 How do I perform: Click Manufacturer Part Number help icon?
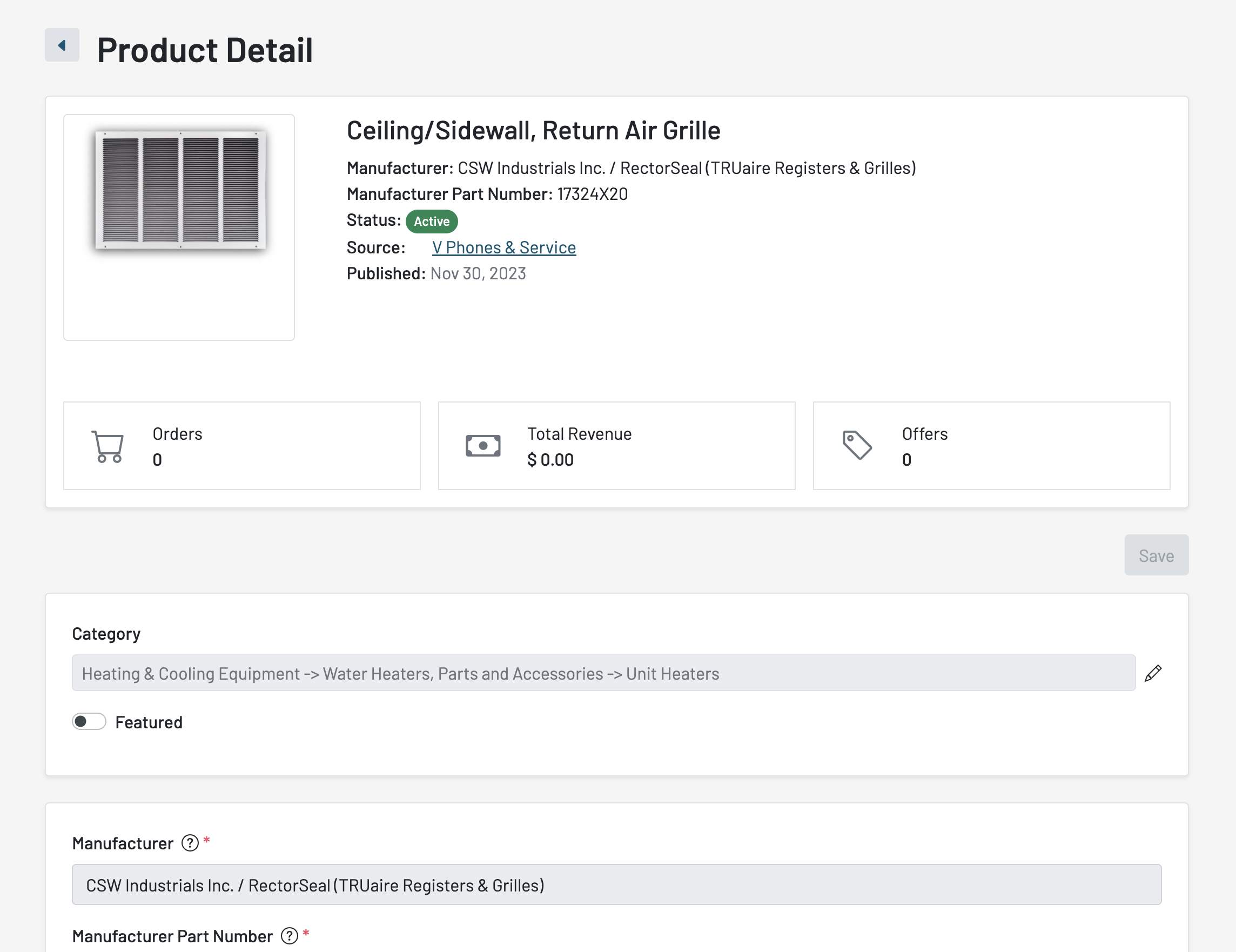click(289, 936)
